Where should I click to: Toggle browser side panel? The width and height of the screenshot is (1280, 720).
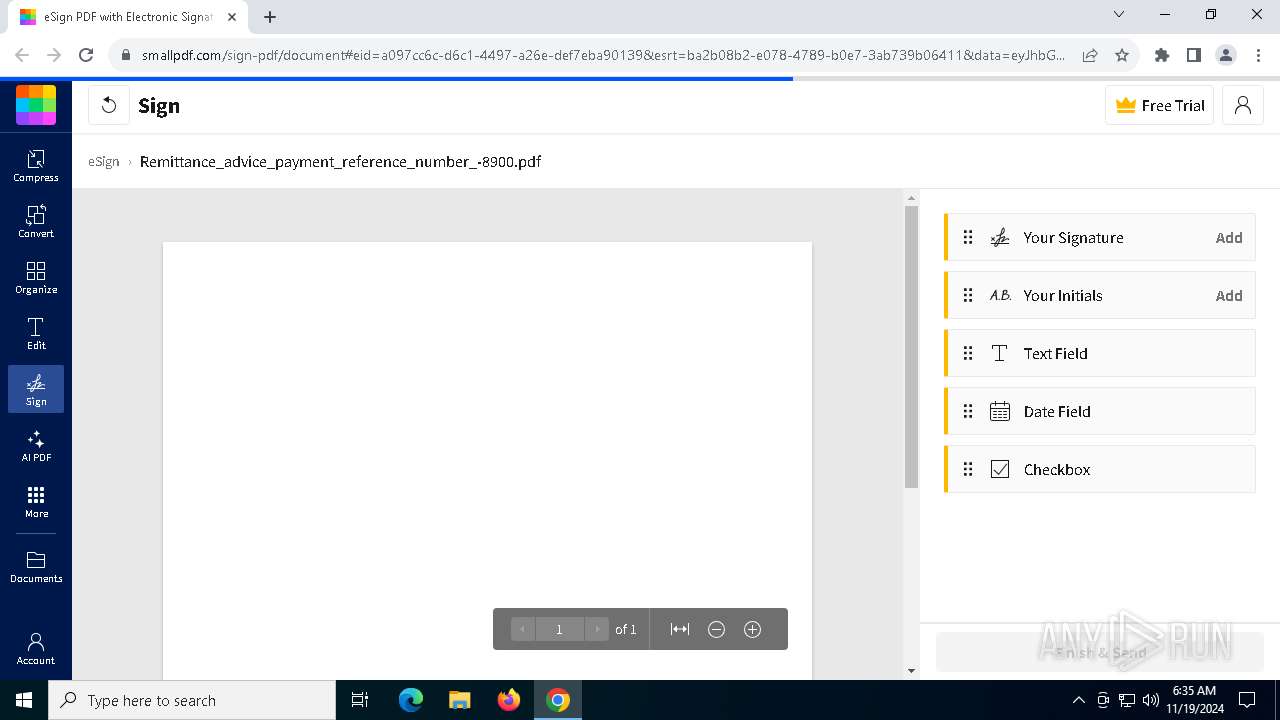point(1194,56)
